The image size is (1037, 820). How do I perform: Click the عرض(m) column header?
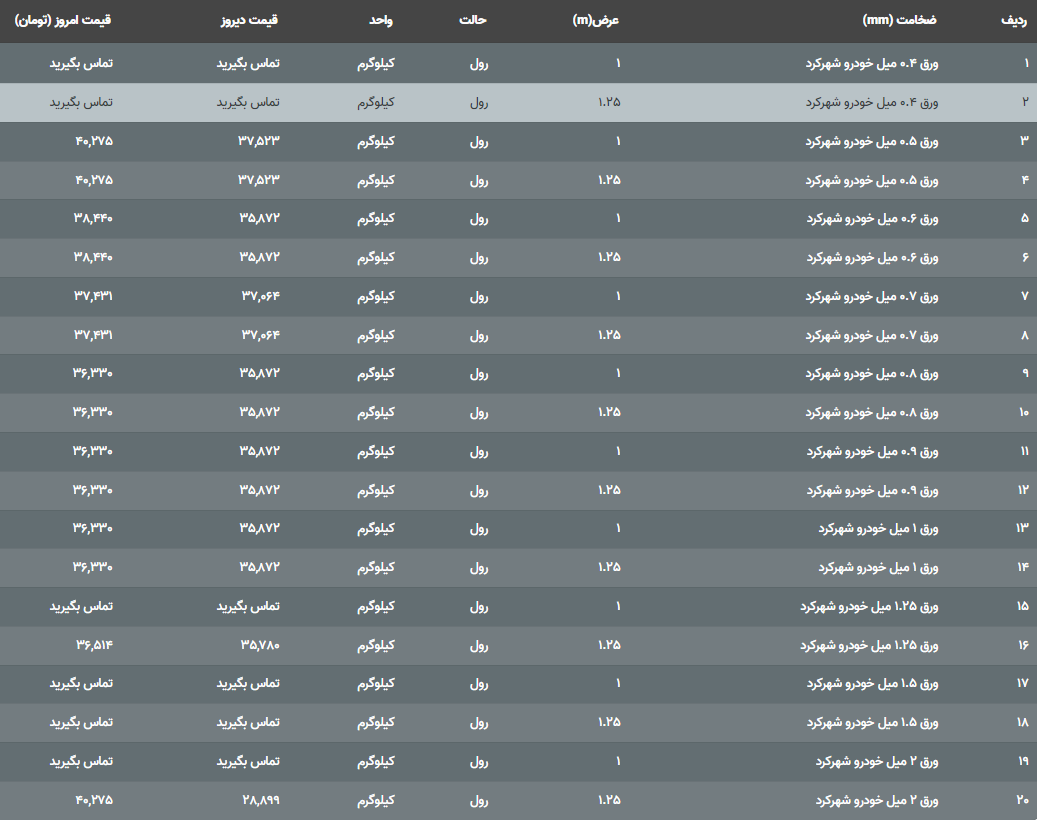point(597,21)
